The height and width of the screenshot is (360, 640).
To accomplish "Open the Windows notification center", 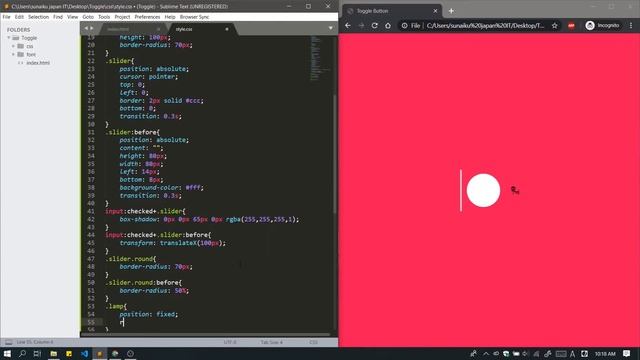I will coord(627,353).
